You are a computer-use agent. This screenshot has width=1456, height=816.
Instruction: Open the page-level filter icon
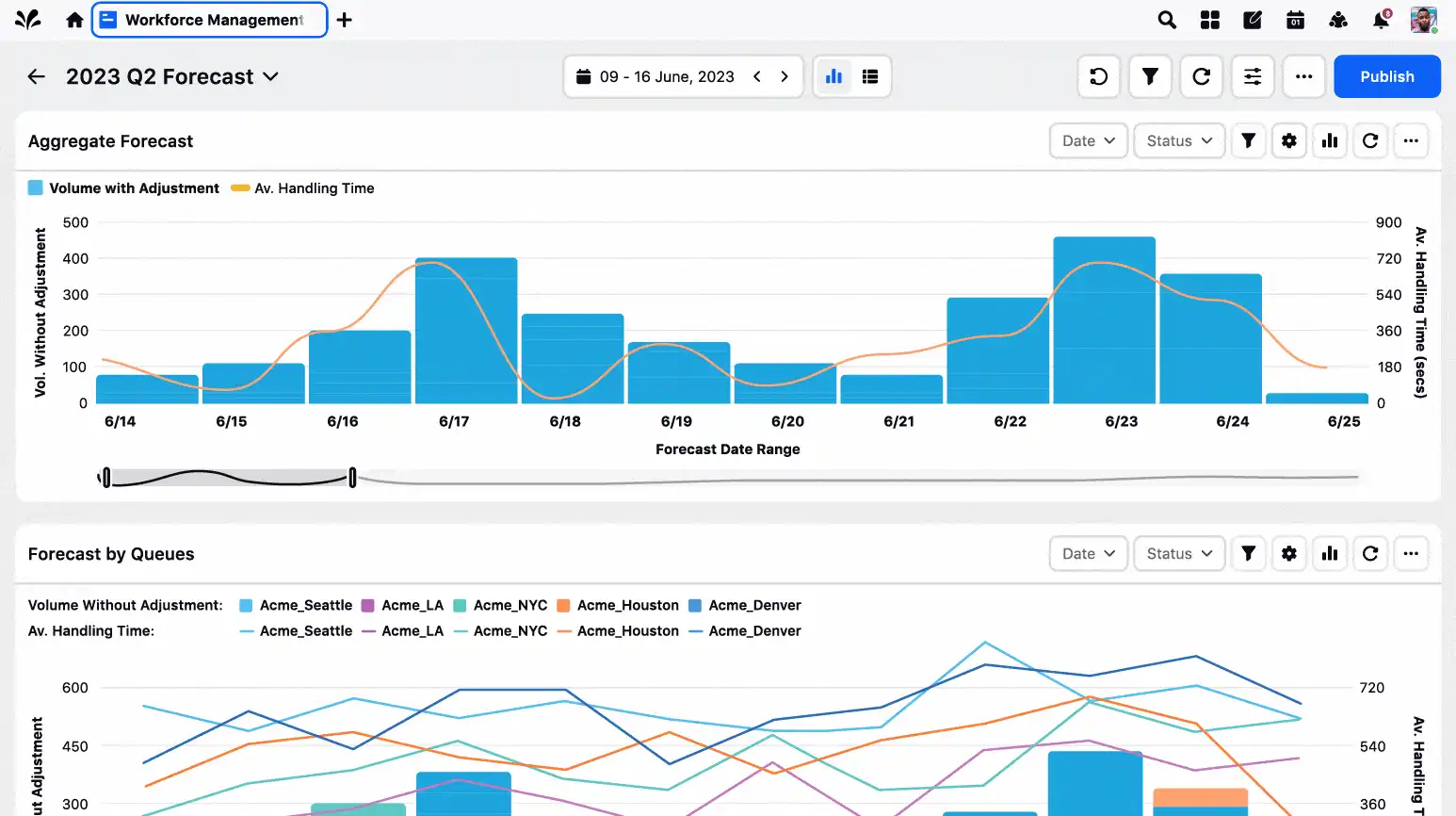click(1150, 76)
